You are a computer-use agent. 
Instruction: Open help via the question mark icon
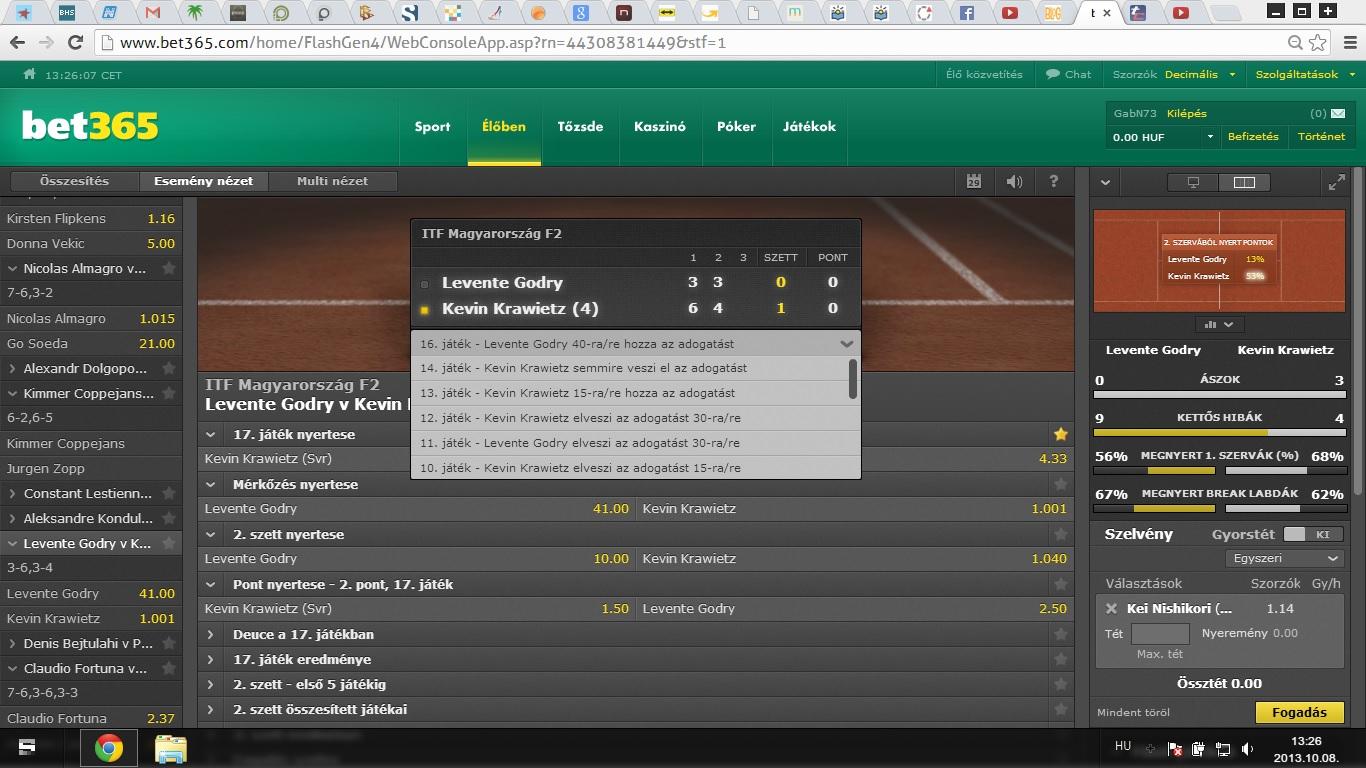[1054, 181]
